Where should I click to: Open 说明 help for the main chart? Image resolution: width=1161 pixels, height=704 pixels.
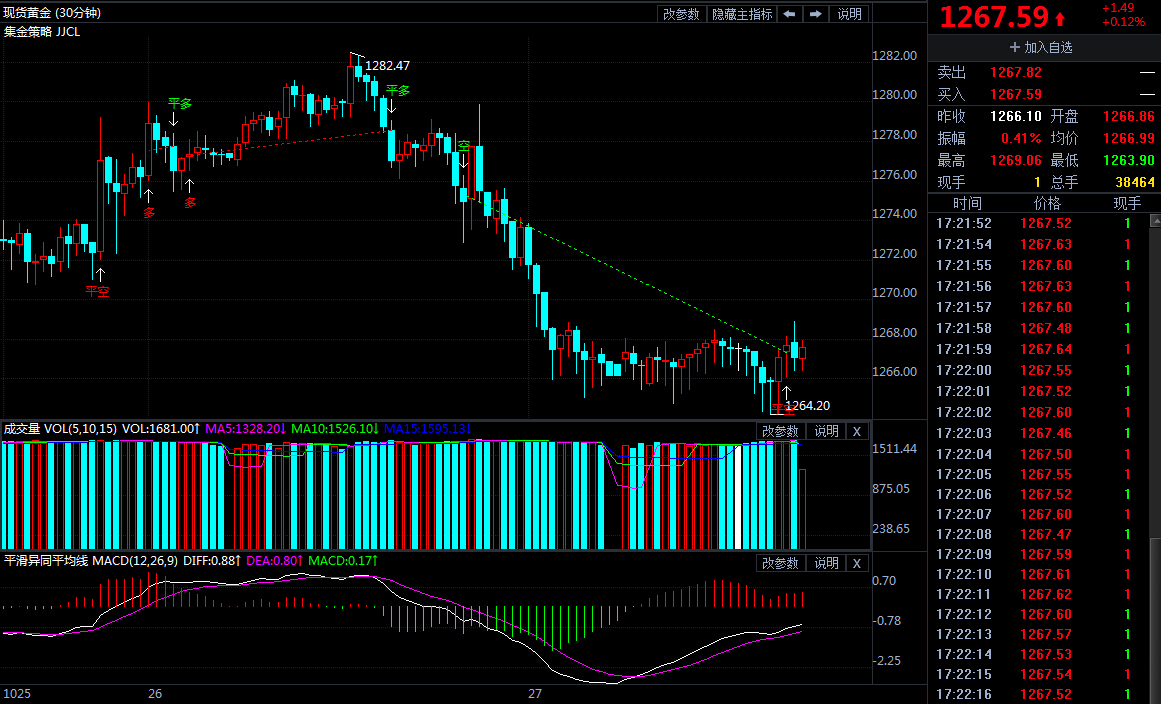click(x=849, y=14)
